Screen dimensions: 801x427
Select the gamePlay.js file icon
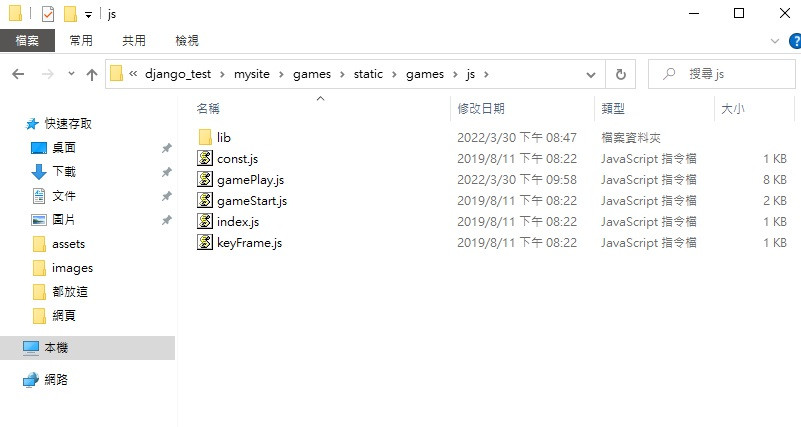[x=205, y=179]
